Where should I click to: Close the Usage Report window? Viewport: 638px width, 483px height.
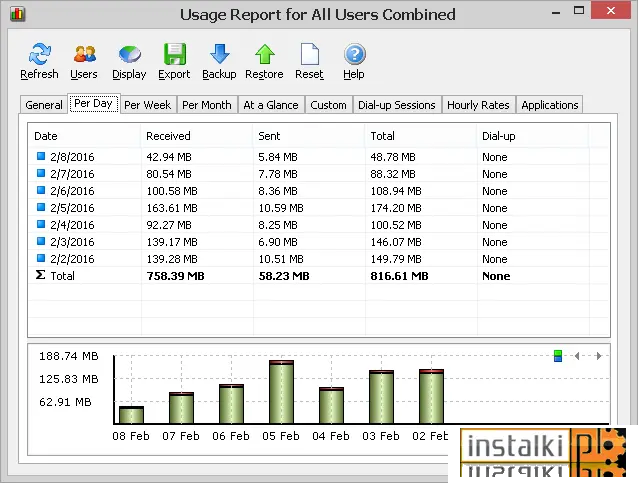(611, 11)
